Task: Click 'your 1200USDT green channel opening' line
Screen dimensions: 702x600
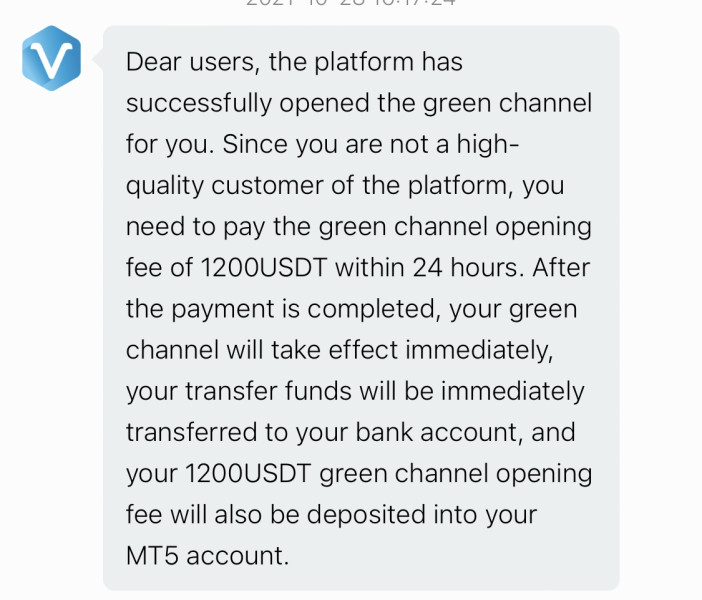Action: point(359,474)
